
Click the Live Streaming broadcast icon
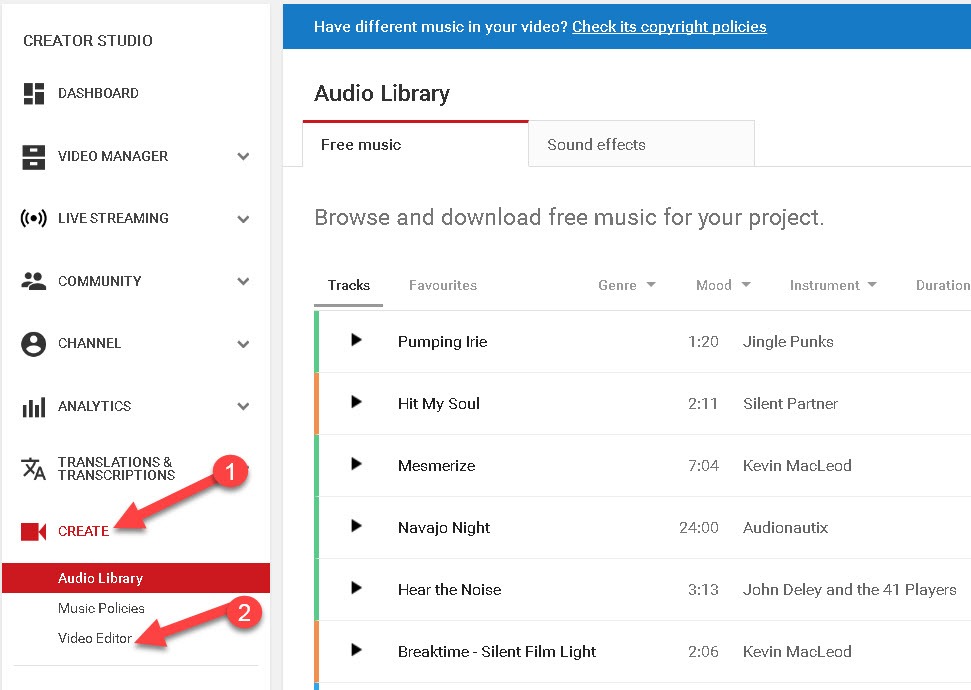click(34, 219)
